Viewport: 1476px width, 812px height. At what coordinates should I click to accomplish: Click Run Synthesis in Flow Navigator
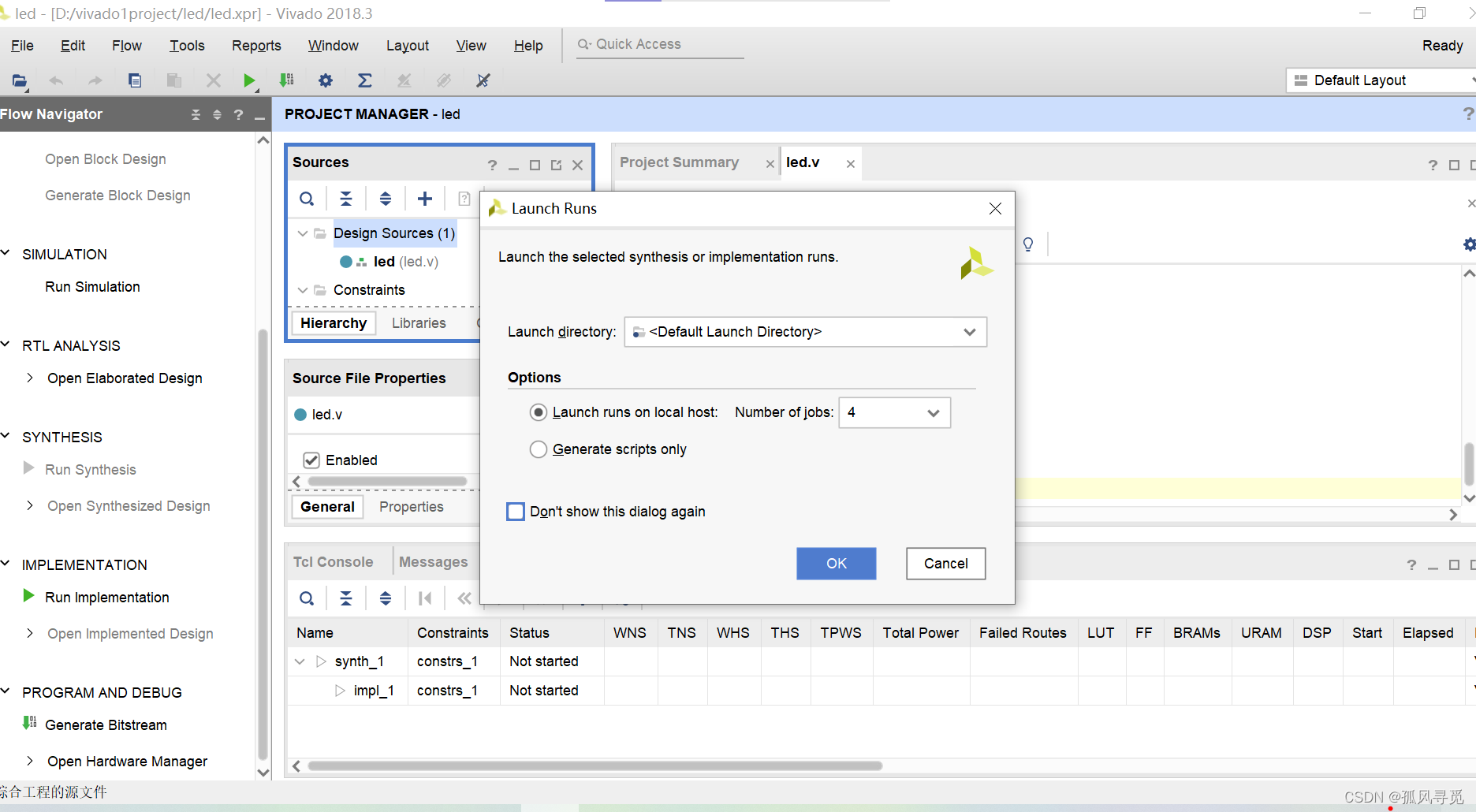click(x=91, y=470)
